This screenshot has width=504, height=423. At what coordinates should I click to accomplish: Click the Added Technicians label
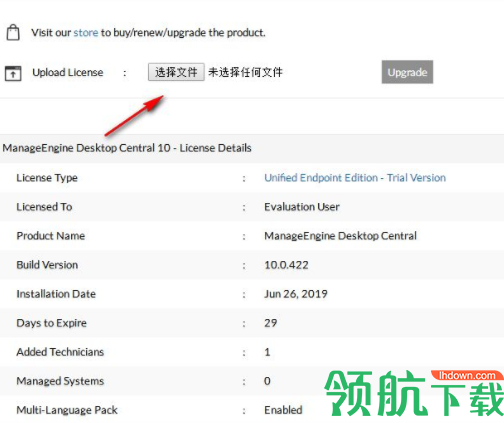point(60,352)
